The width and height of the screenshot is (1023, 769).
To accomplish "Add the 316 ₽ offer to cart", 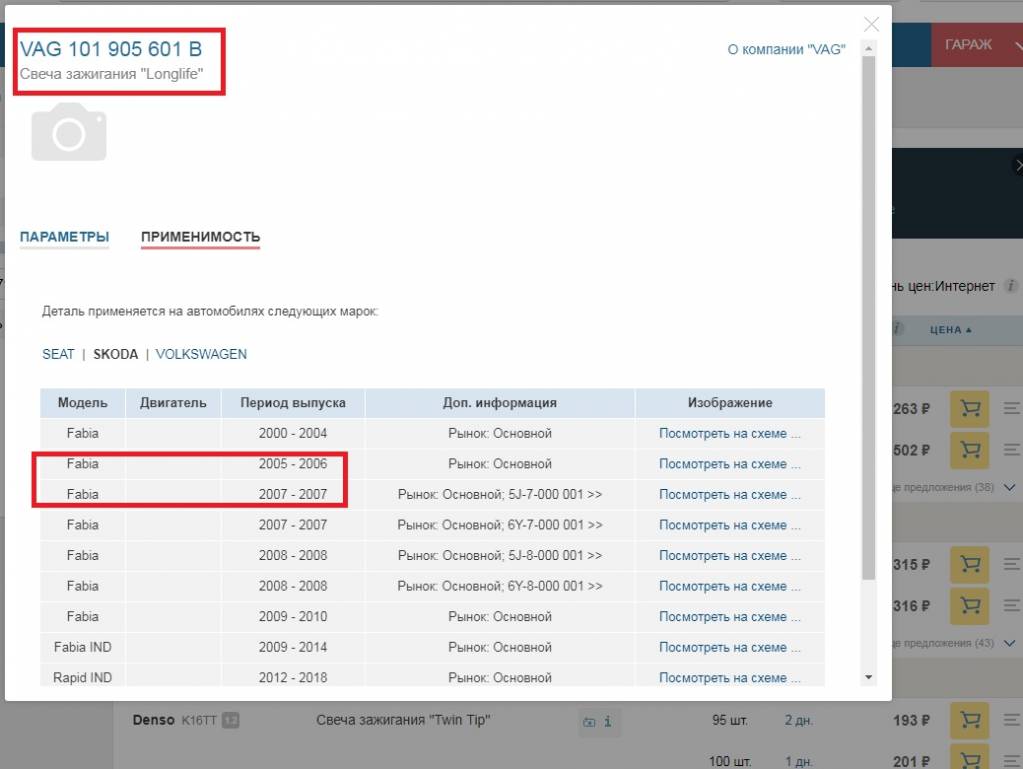I will coord(969,605).
